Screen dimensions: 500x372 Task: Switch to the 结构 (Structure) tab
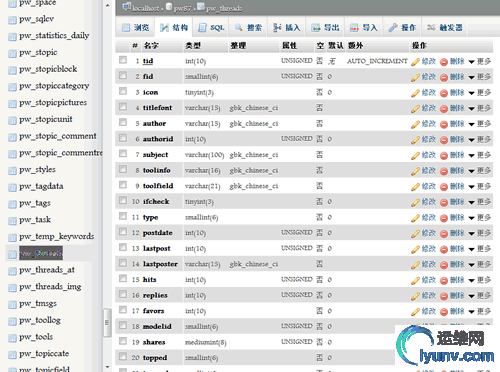(174, 28)
